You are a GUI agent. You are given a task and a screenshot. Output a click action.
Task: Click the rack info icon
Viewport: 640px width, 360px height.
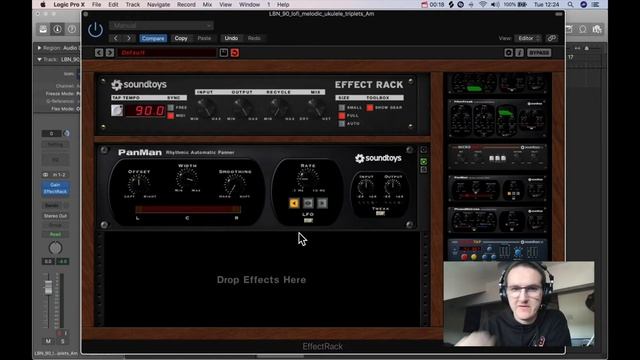(519, 53)
